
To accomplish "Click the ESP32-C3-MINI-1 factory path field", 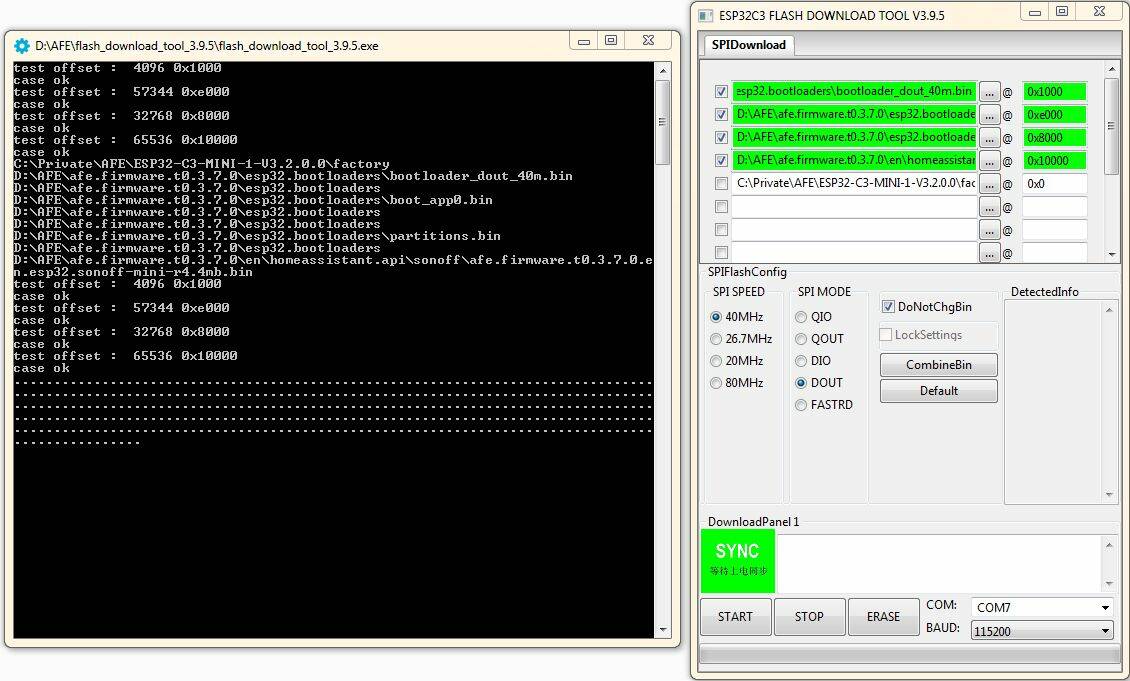I will tap(855, 184).
